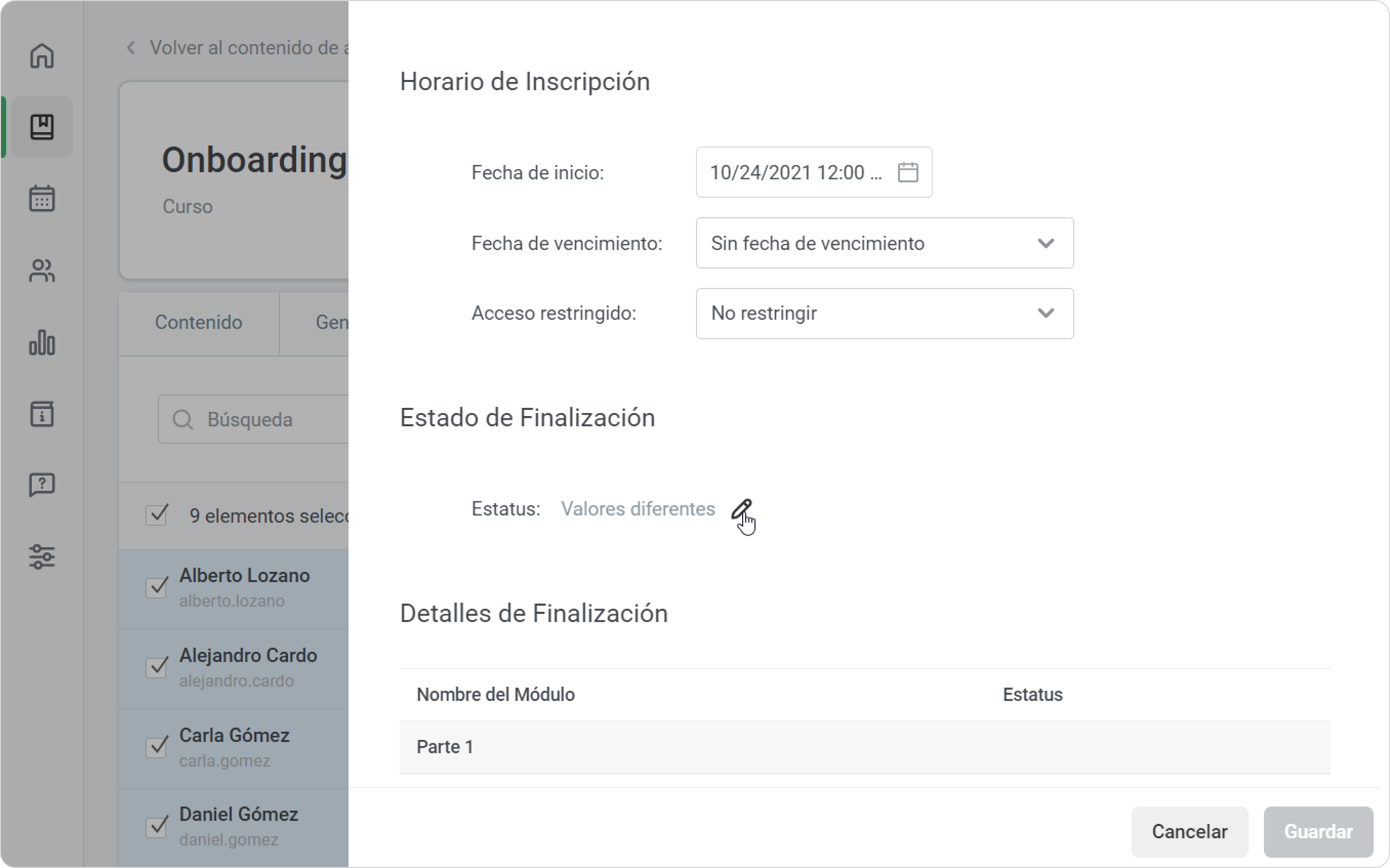Click the Cancelar button
This screenshot has height=868, width=1390.
coord(1190,831)
